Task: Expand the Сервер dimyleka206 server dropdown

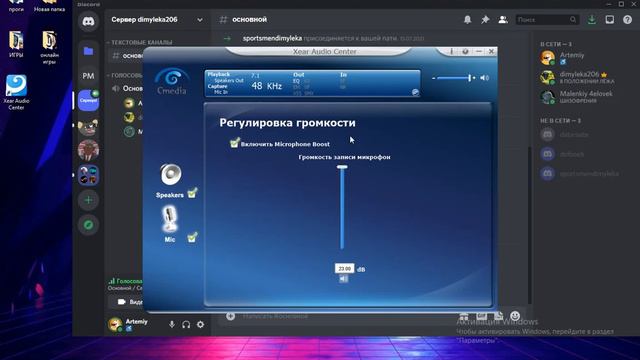Action: (200, 20)
